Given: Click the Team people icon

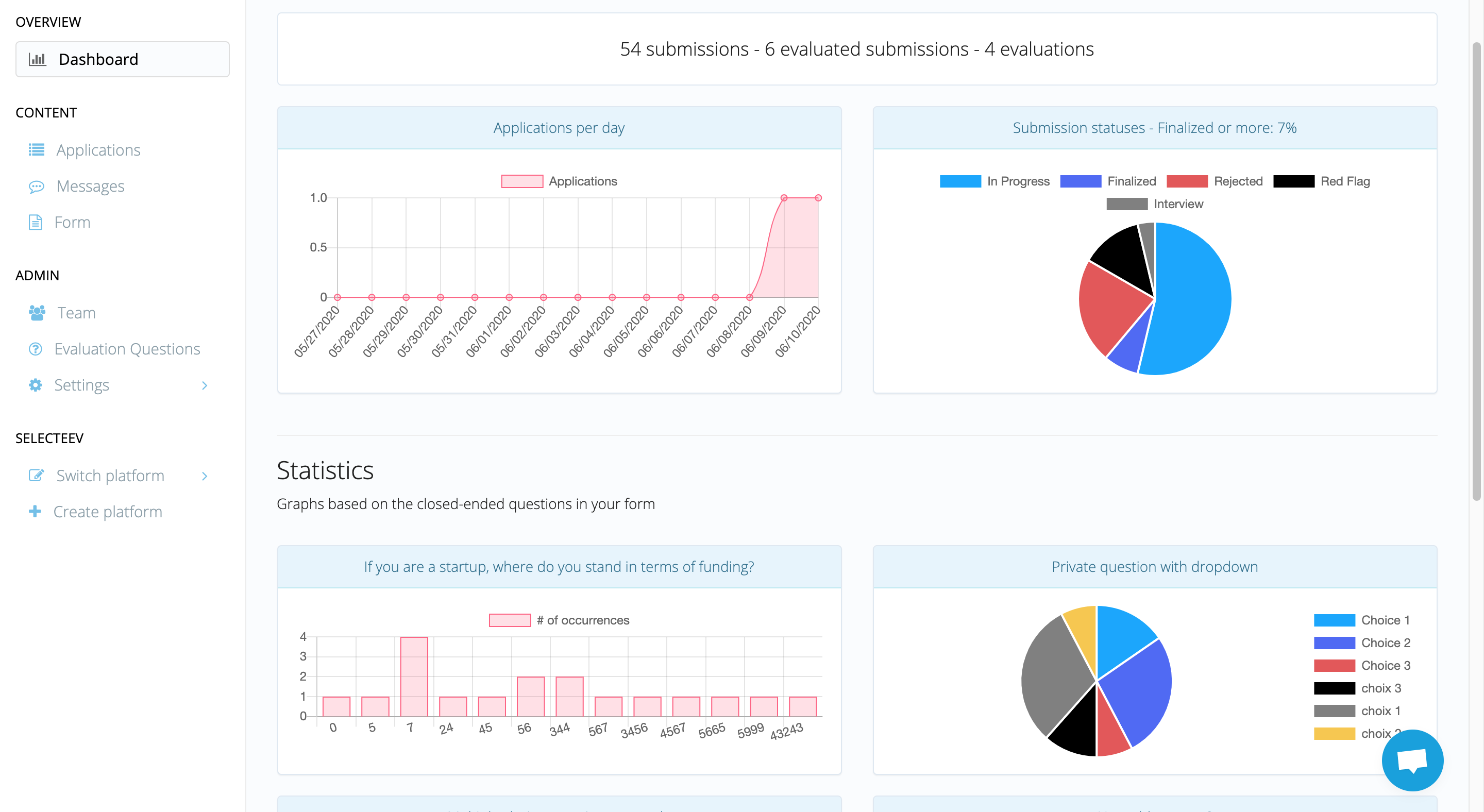Looking at the screenshot, I should (x=37, y=313).
